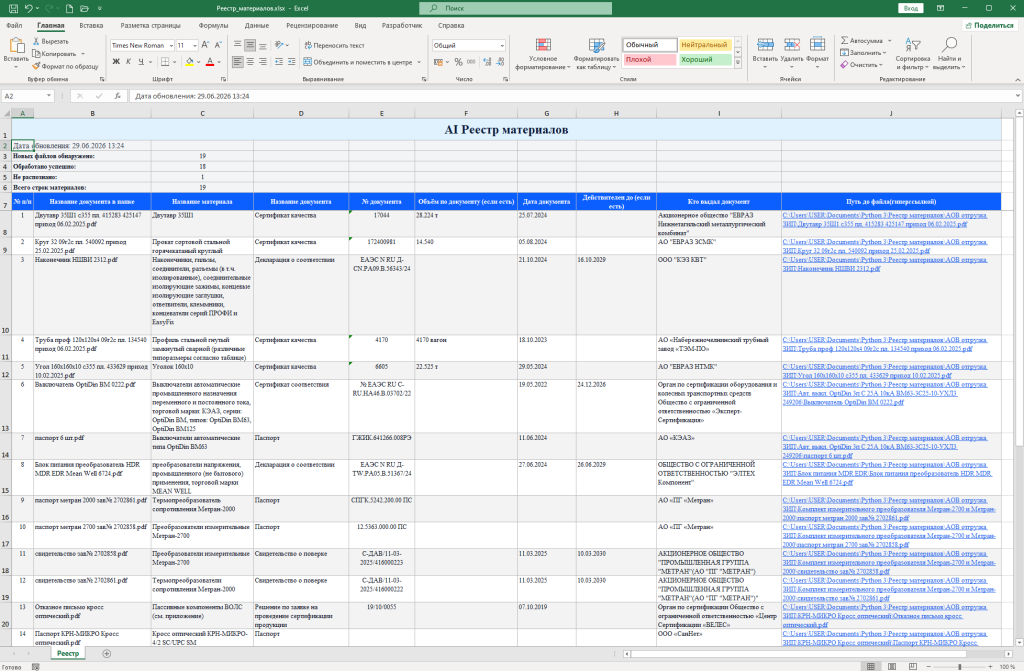Click Format Painter (Формат по образцу)

click(x=65, y=66)
